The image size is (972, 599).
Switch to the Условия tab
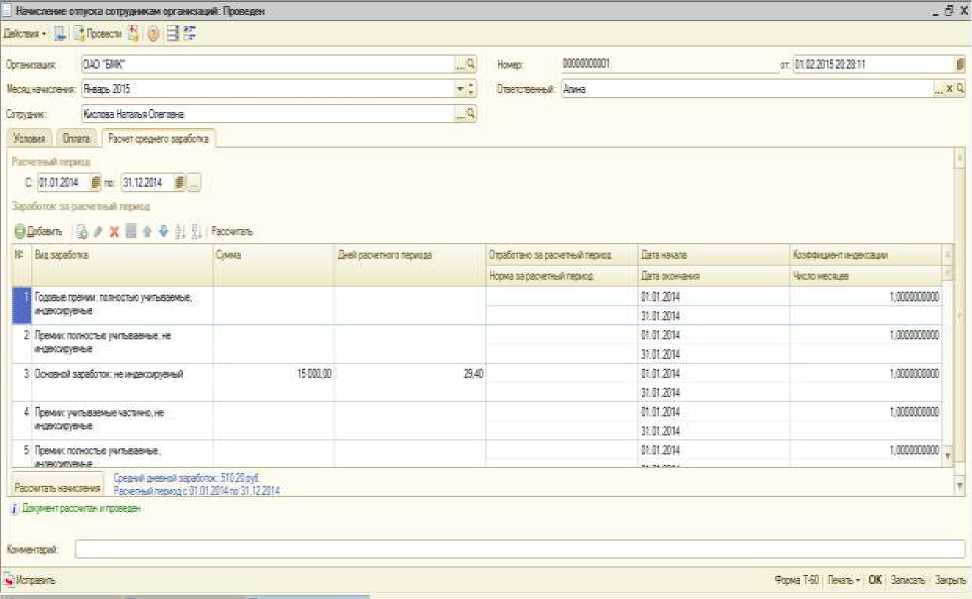point(29,141)
